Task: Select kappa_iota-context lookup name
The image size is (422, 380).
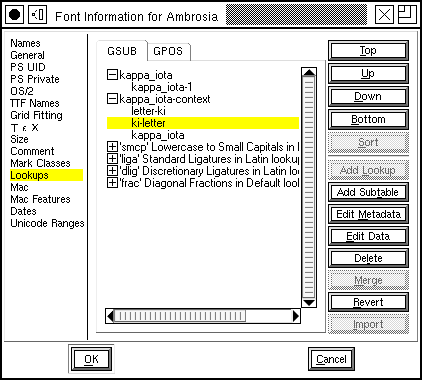Action: 165,99
